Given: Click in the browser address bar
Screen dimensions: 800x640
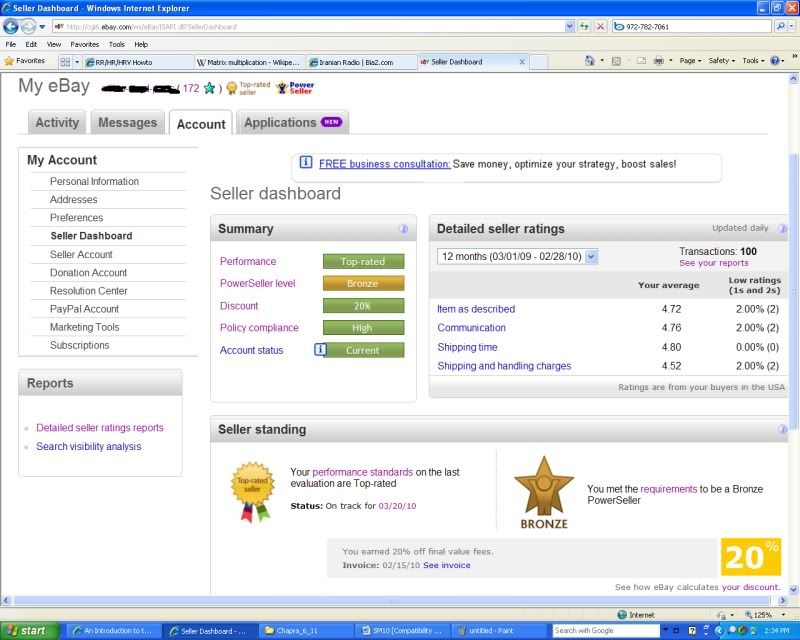Looking at the screenshot, I should tap(311, 27).
